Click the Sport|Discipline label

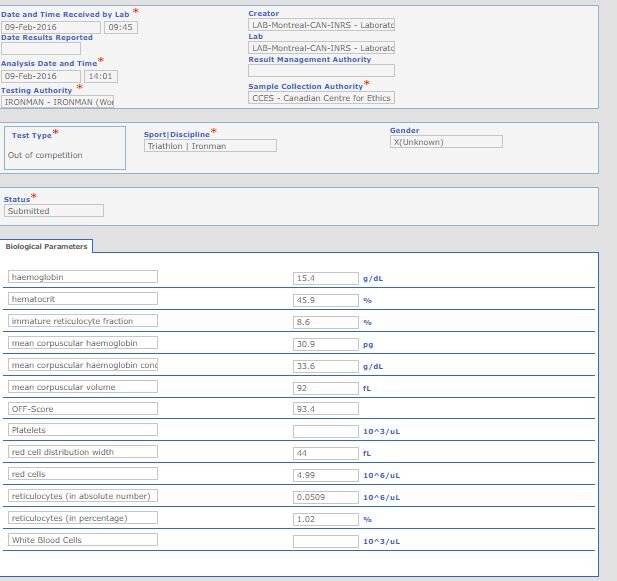point(177,135)
